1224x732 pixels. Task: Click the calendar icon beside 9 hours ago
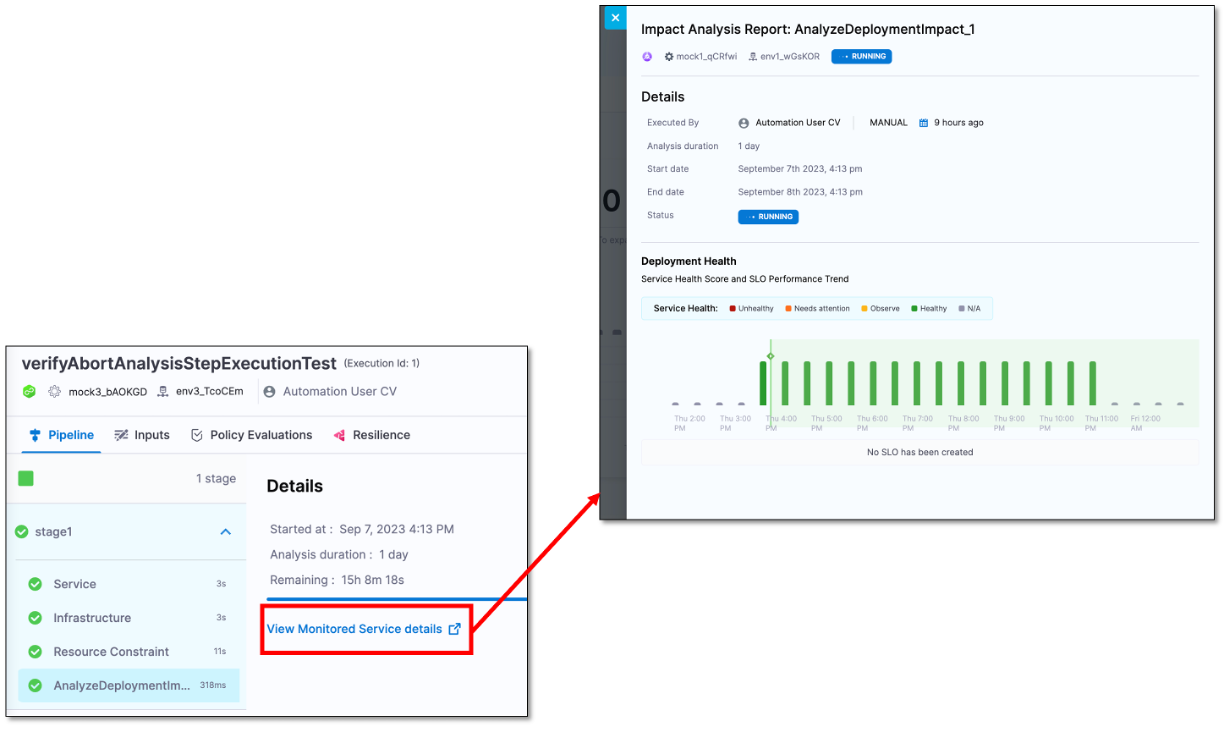923,123
